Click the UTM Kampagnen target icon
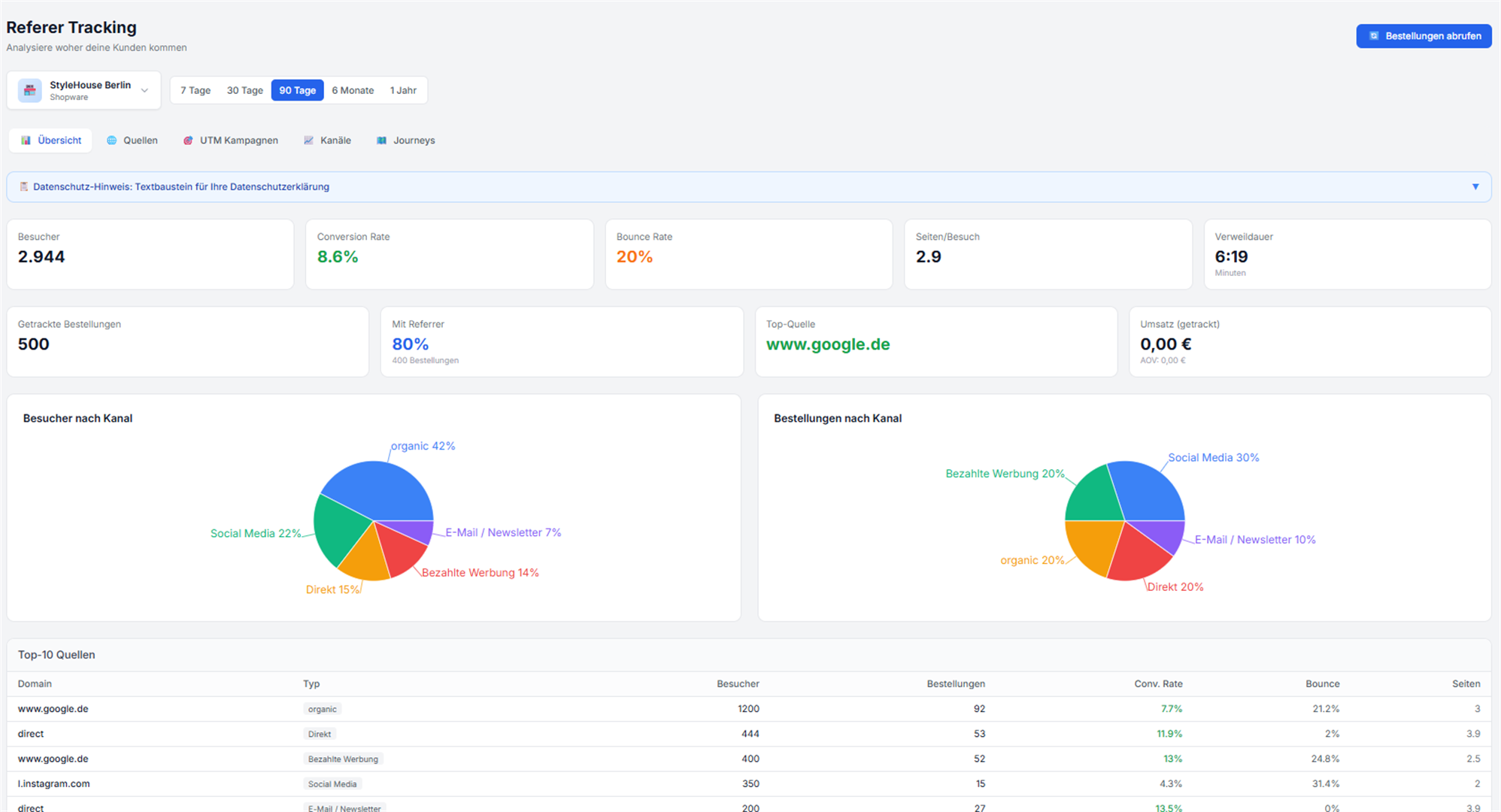Screen dimensions: 1501x812 (x=188, y=141)
